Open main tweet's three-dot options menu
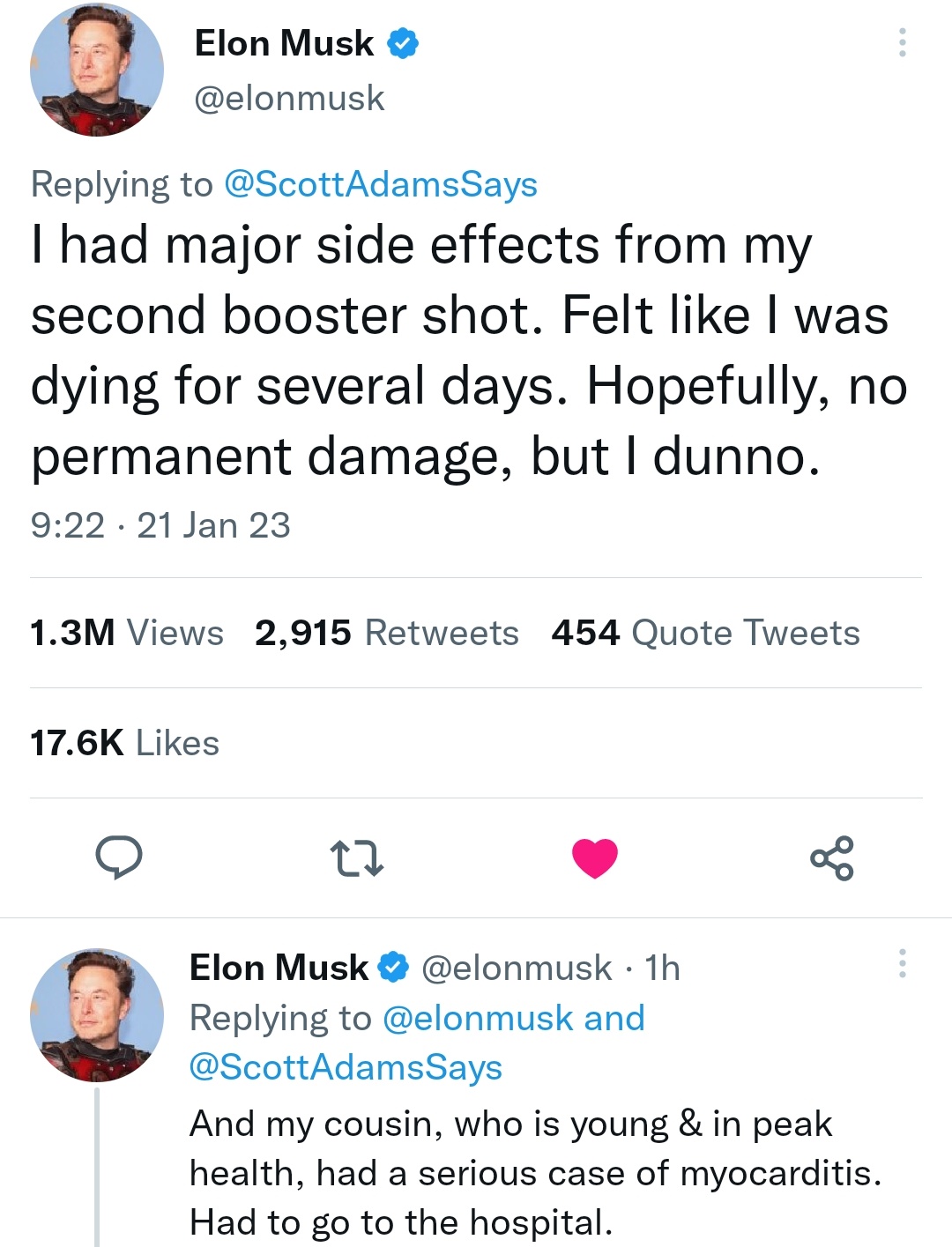 (902, 42)
